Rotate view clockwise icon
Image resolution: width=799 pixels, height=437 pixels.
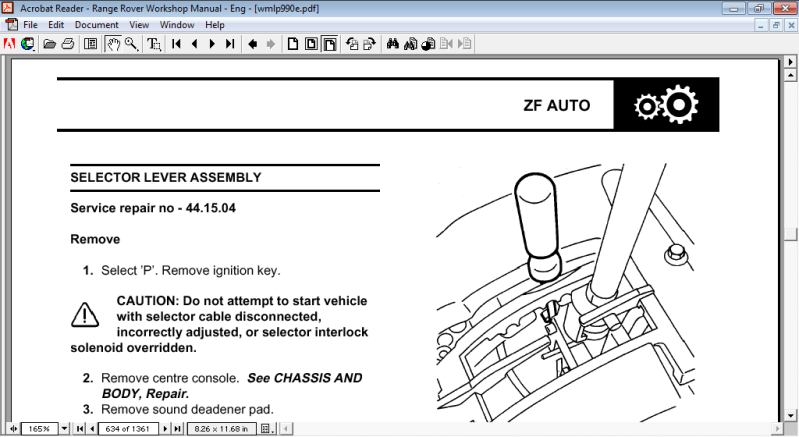click(x=369, y=44)
